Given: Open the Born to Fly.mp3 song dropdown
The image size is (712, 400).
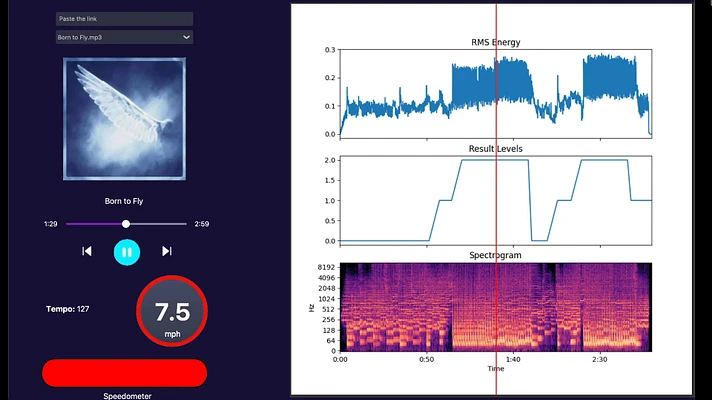Looking at the screenshot, I should 124,37.
